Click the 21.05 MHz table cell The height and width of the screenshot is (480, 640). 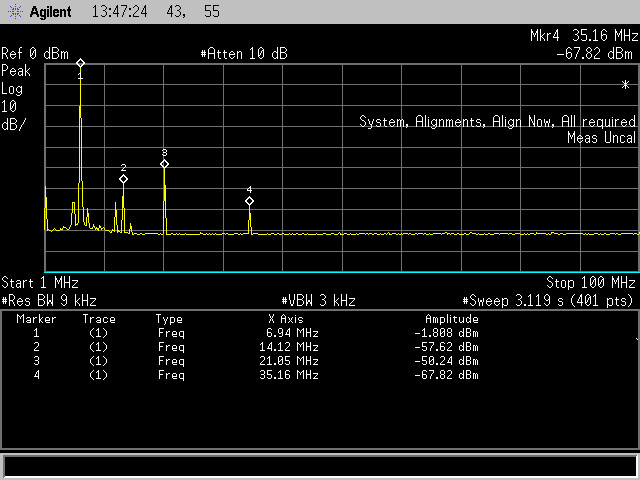point(289,361)
